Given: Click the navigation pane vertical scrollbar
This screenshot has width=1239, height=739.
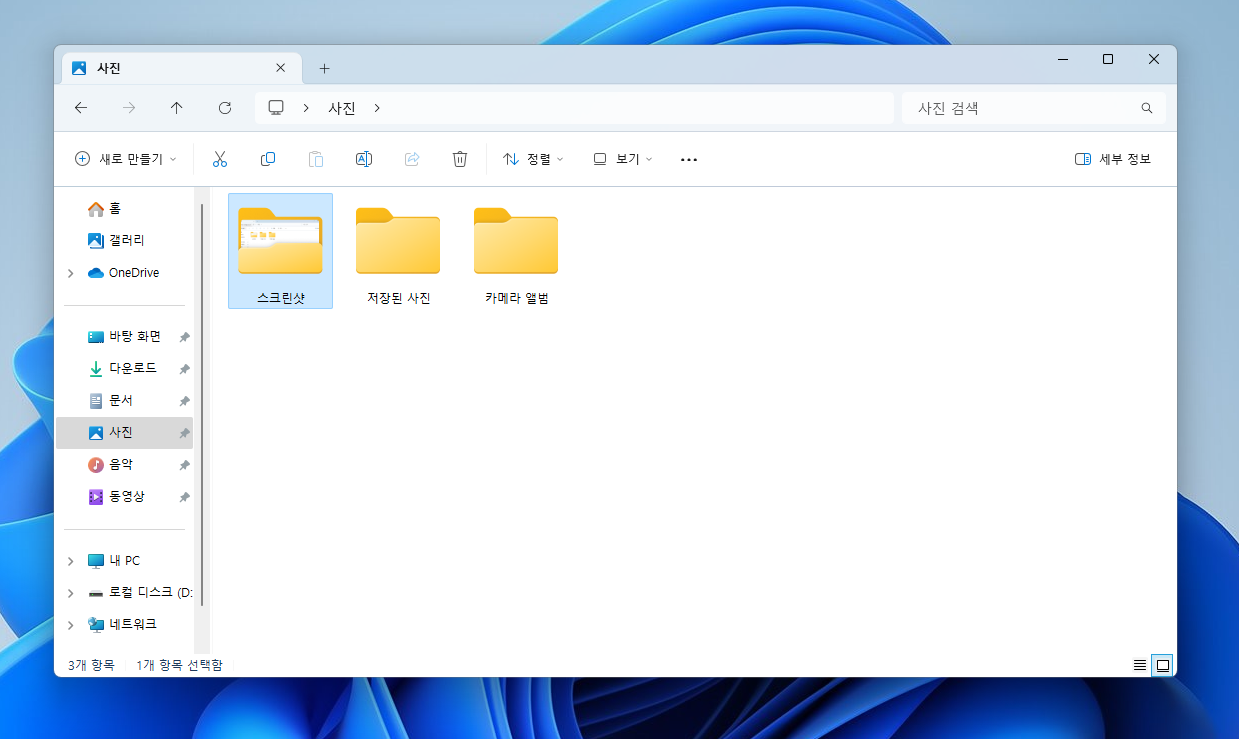Looking at the screenshot, I should (x=202, y=405).
